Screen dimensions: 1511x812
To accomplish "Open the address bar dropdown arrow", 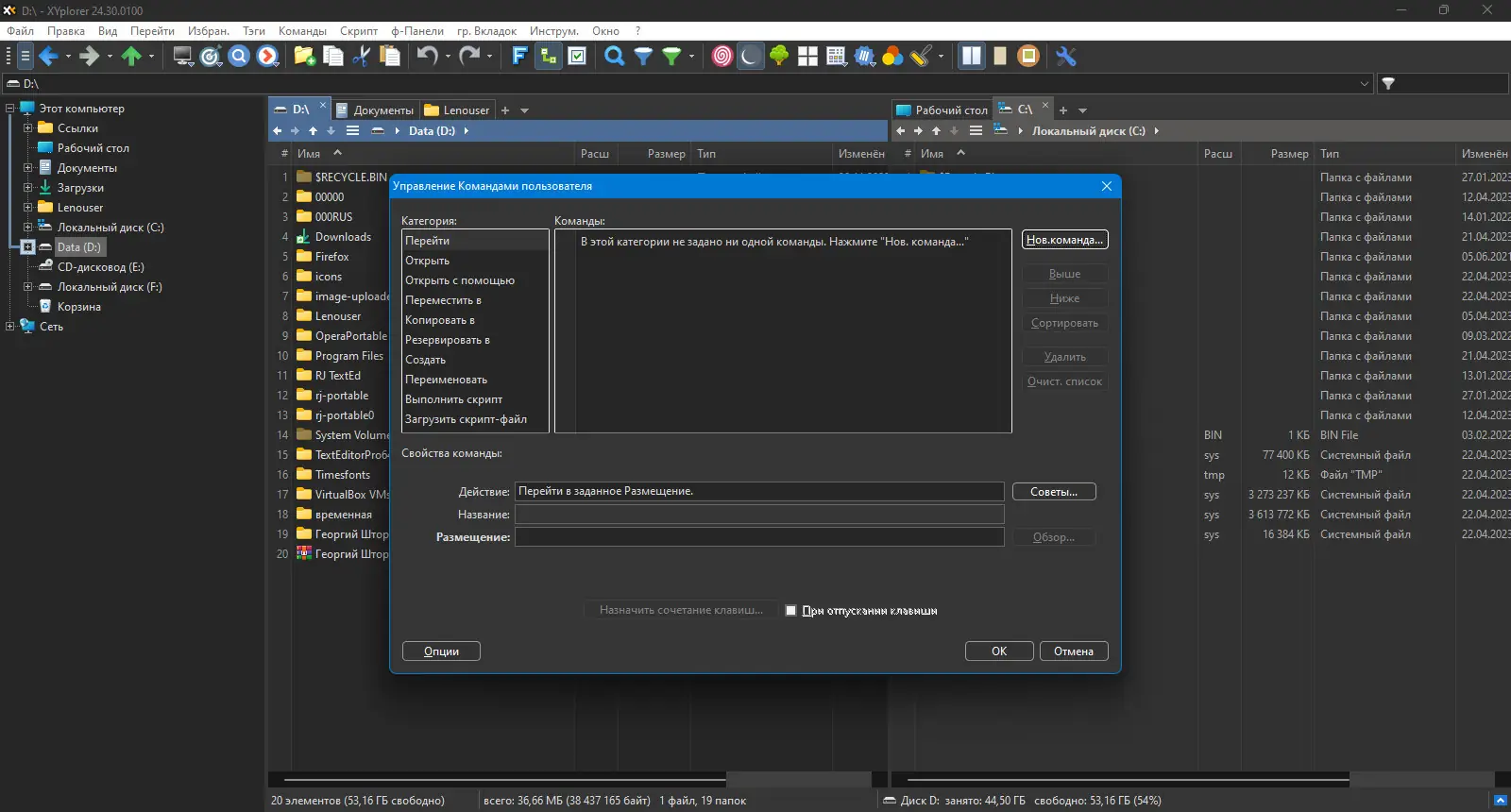I will [x=1364, y=84].
